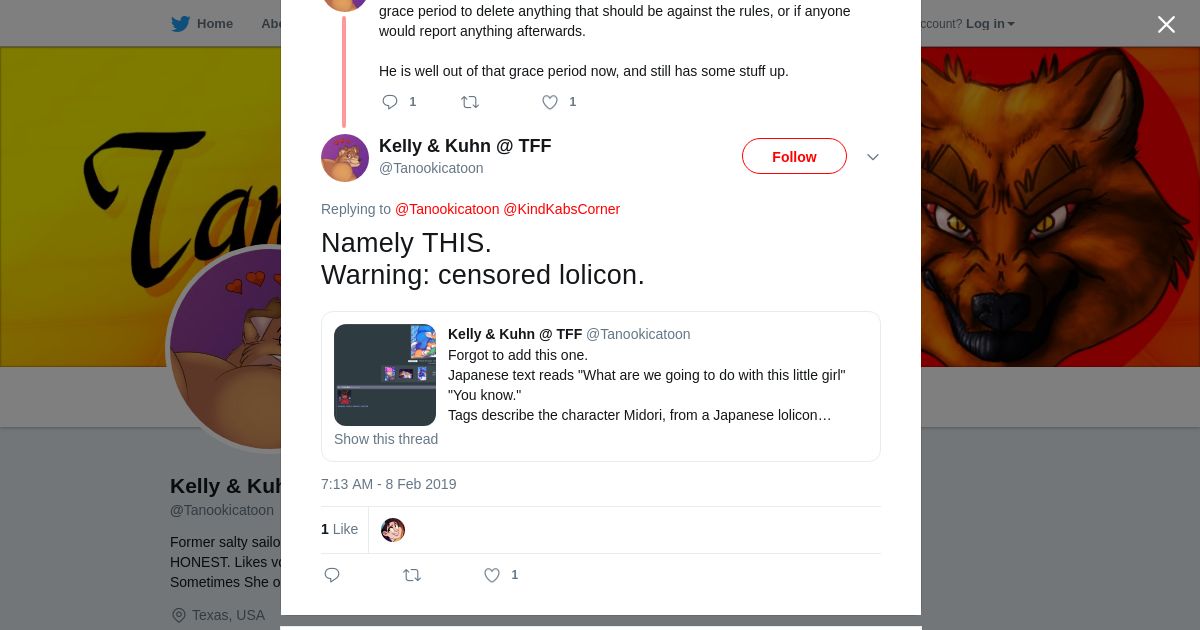Screen dimensions: 1200x630
Task: Open the tweet timestamp 8 Feb 2019
Action: coord(388,484)
